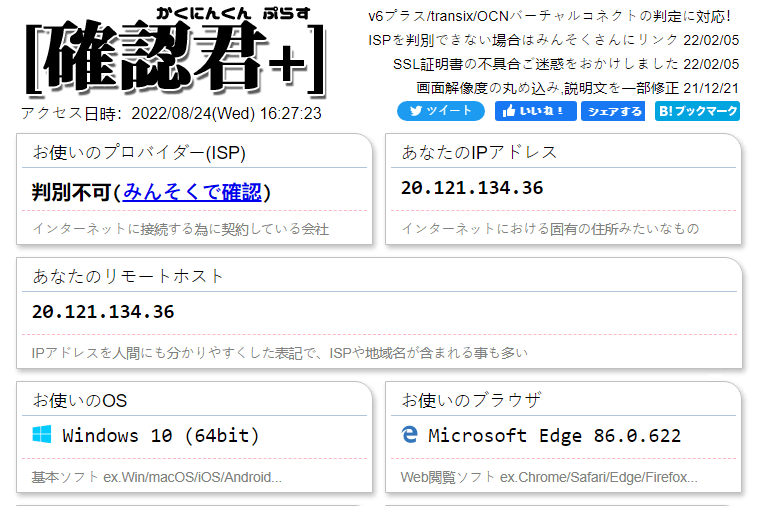The height and width of the screenshot is (506, 771).
Task: Click the v6プラス/transix/OCN news line
Action: [x=549, y=16]
